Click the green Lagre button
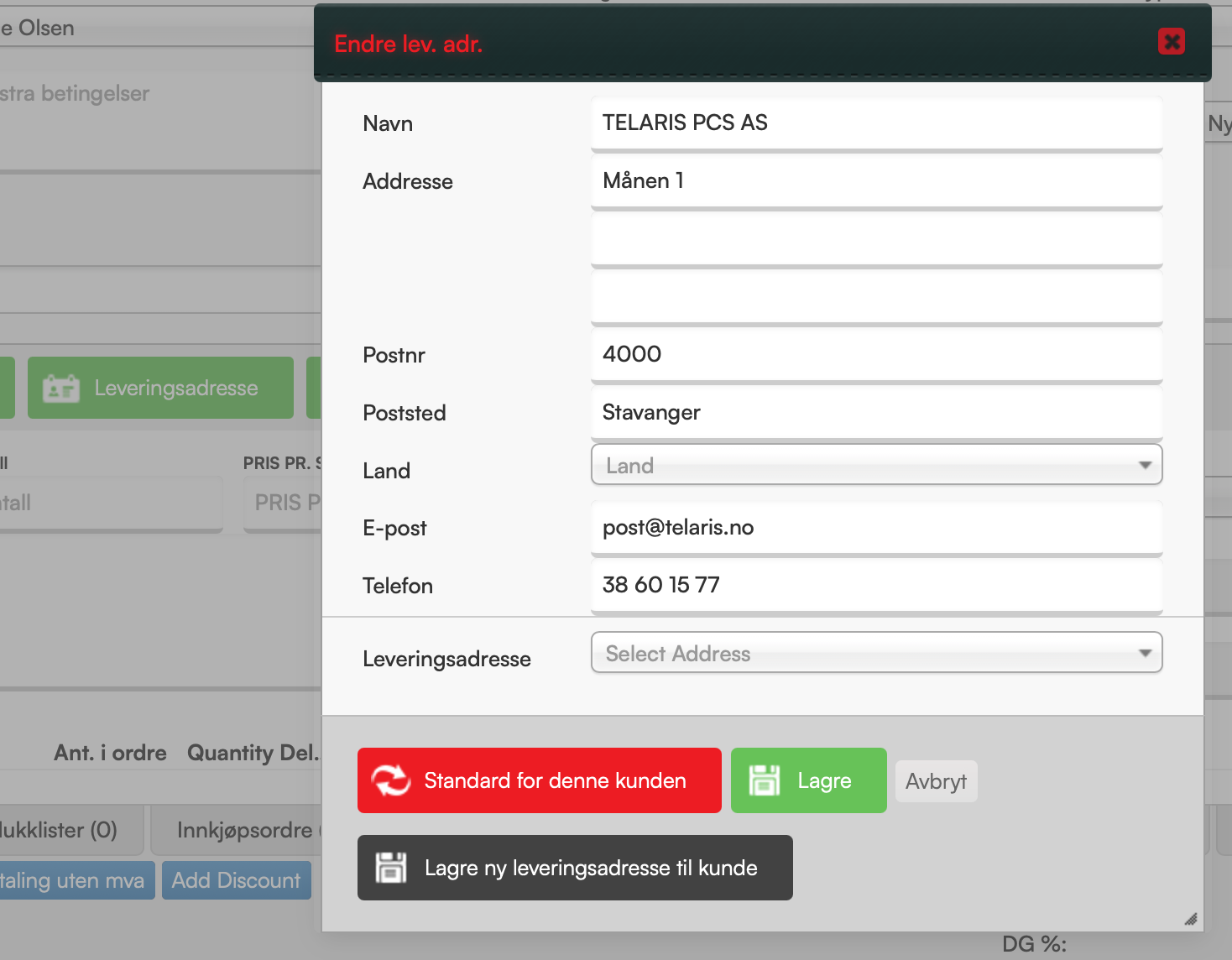The height and width of the screenshot is (960, 1232). tap(809, 780)
